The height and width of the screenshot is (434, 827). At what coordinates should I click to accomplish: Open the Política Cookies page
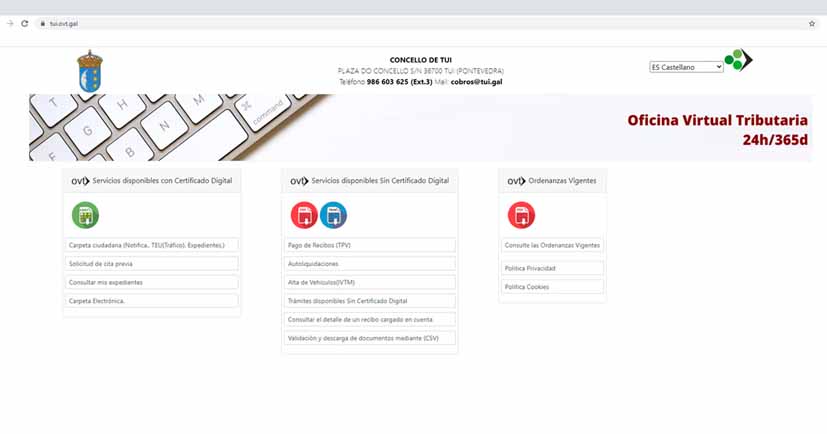[x=553, y=287]
